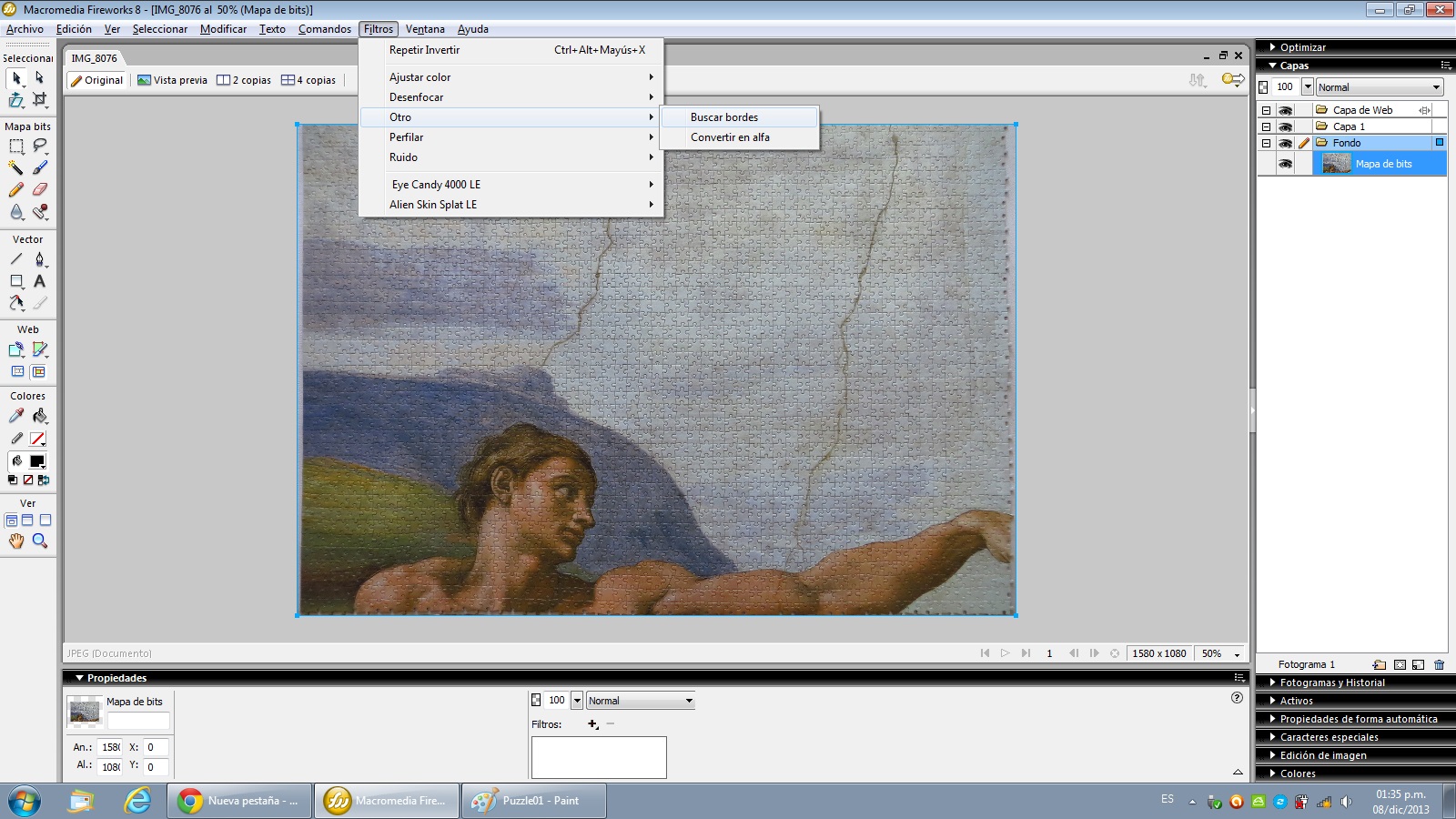Open the Desenfocar submenu

pyautogui.click(x=511, y=97)
